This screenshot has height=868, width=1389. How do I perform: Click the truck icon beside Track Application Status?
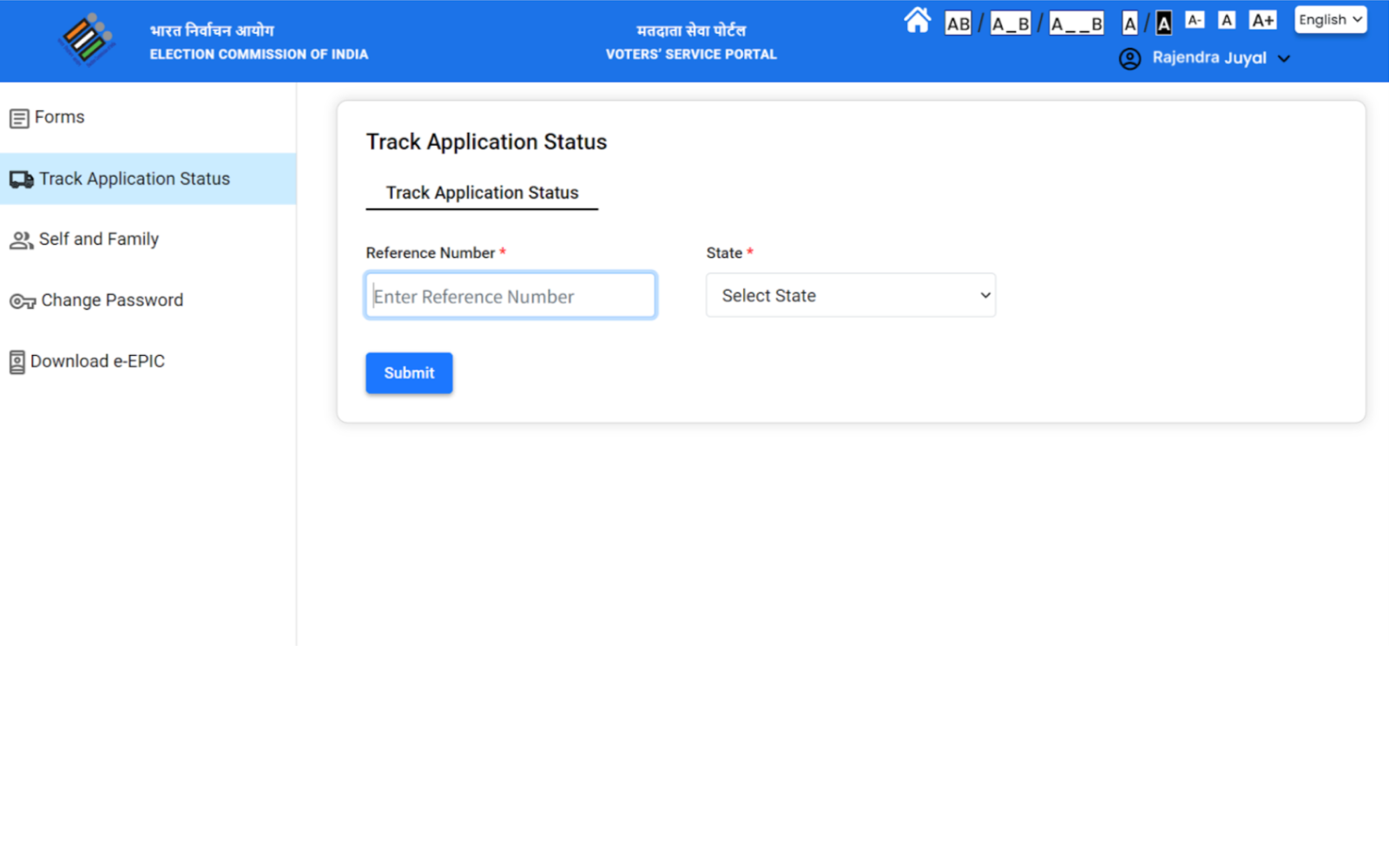click(x=21, y=179)
